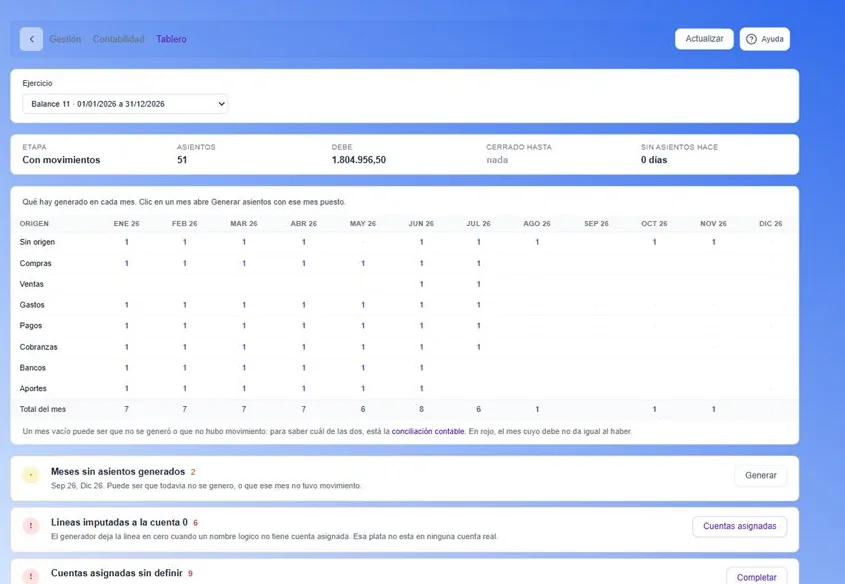Click the Meses sin asientos generados heading
Image resolution: width=845 pixels, height=584 pixels.
pos(118,471)
